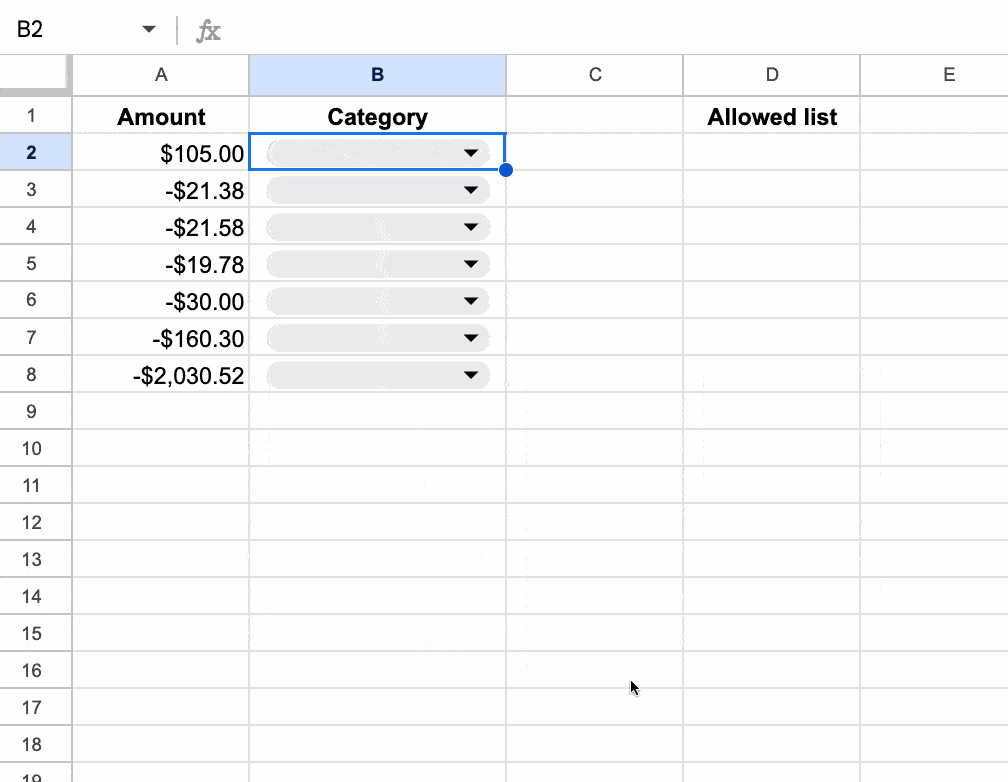This screenshot has width=1008, height=782.
Task: Click the Allowed list header cell
Action: click(x=771, y=117)
